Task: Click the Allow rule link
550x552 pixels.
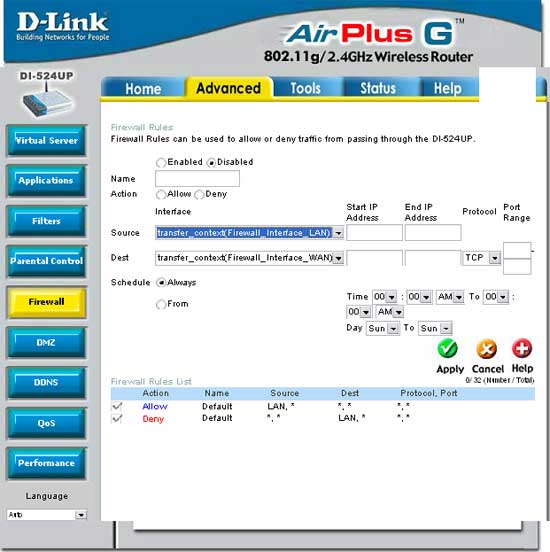Action: click(x=155, y=407)
